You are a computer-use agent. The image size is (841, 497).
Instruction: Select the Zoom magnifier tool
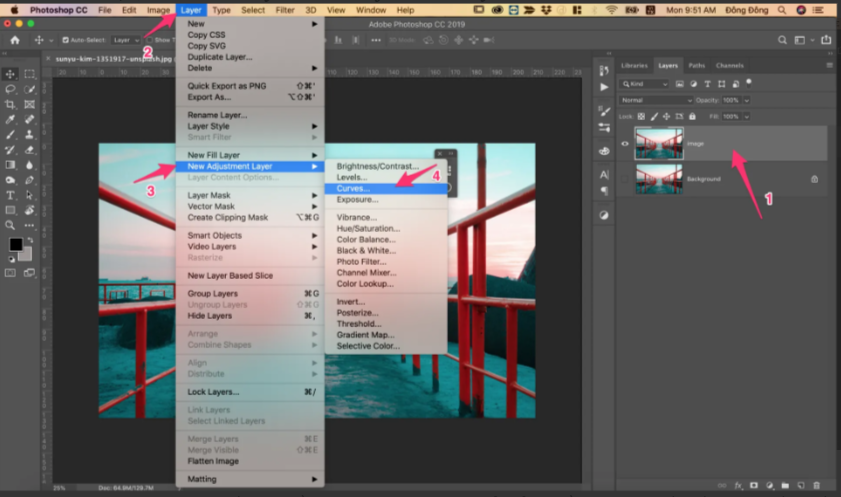[x=11, y=225]
